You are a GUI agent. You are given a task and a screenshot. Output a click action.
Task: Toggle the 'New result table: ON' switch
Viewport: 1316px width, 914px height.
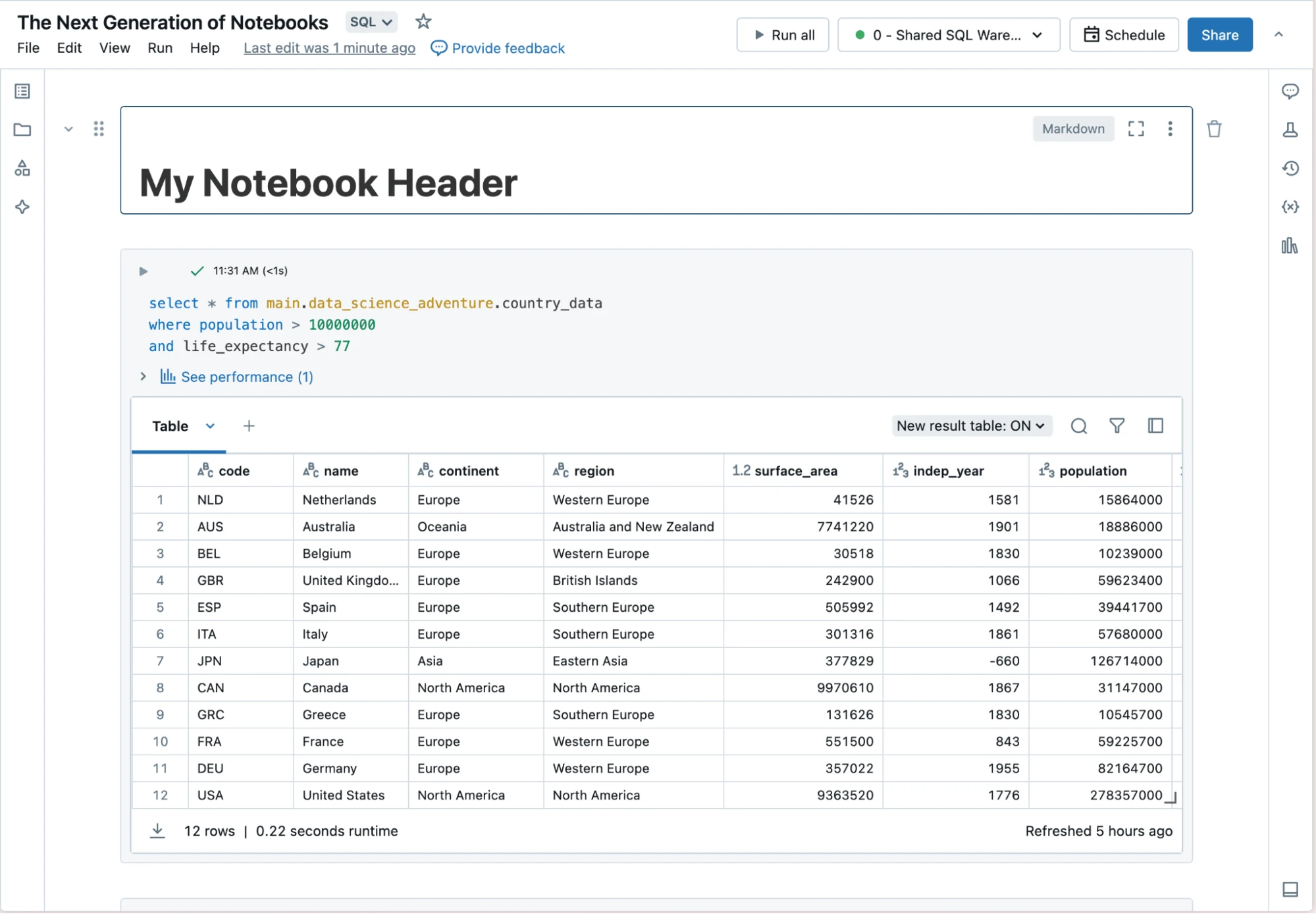pyautogui.click(x=970, y=426)
